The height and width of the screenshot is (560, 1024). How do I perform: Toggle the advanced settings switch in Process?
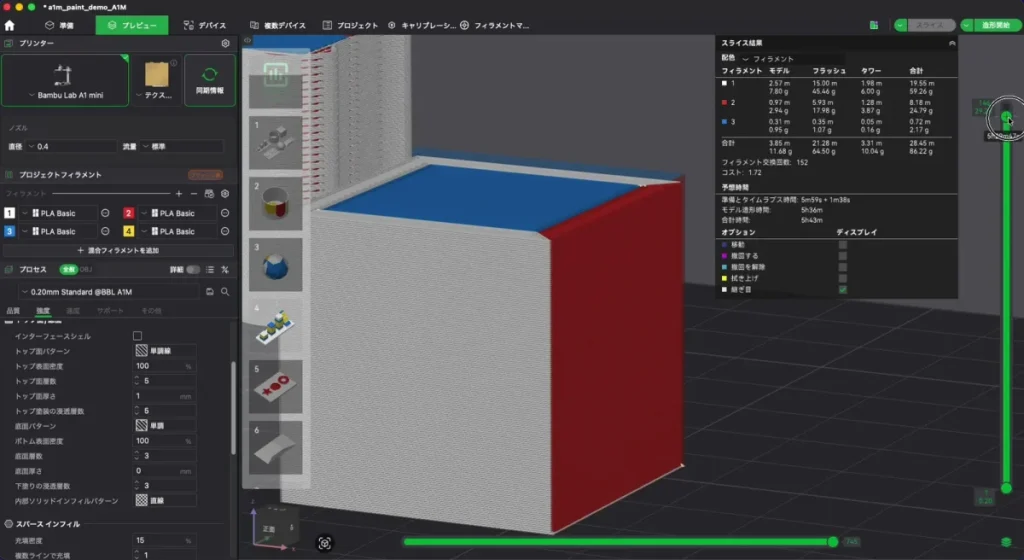pyautogui.click(x=193, y=270)
